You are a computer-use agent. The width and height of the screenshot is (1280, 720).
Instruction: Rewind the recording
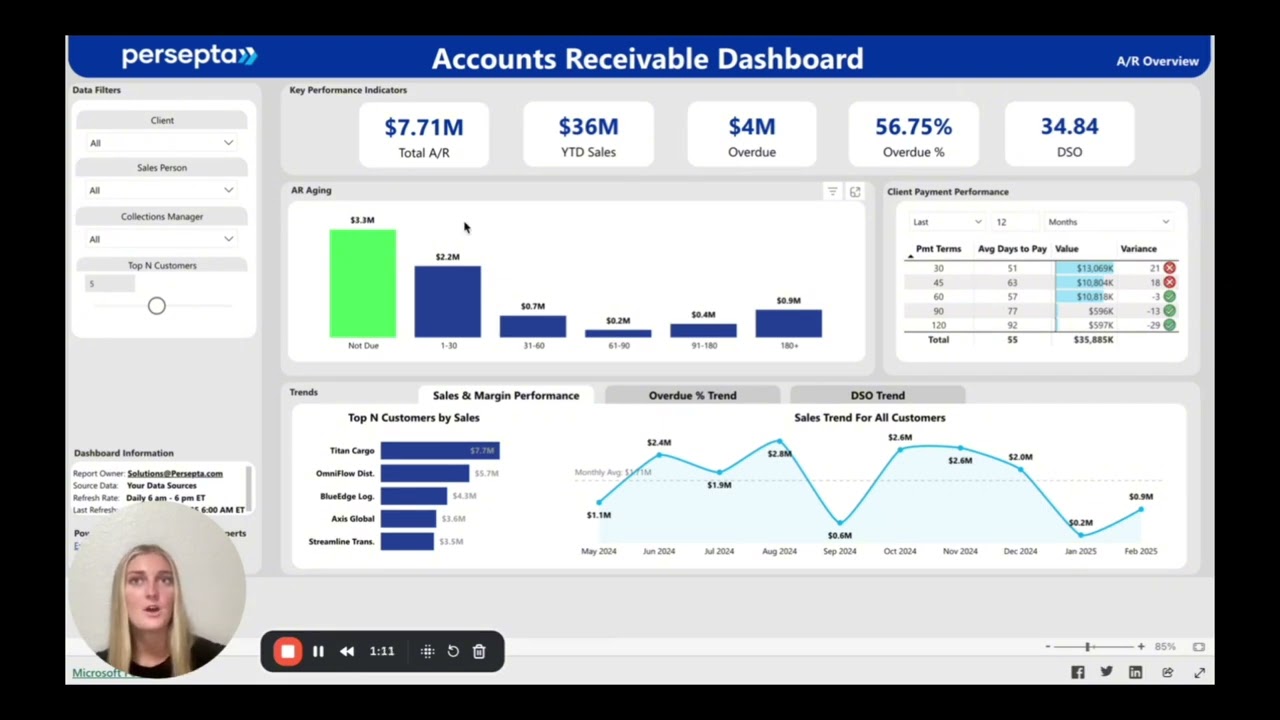pos(347,651)
